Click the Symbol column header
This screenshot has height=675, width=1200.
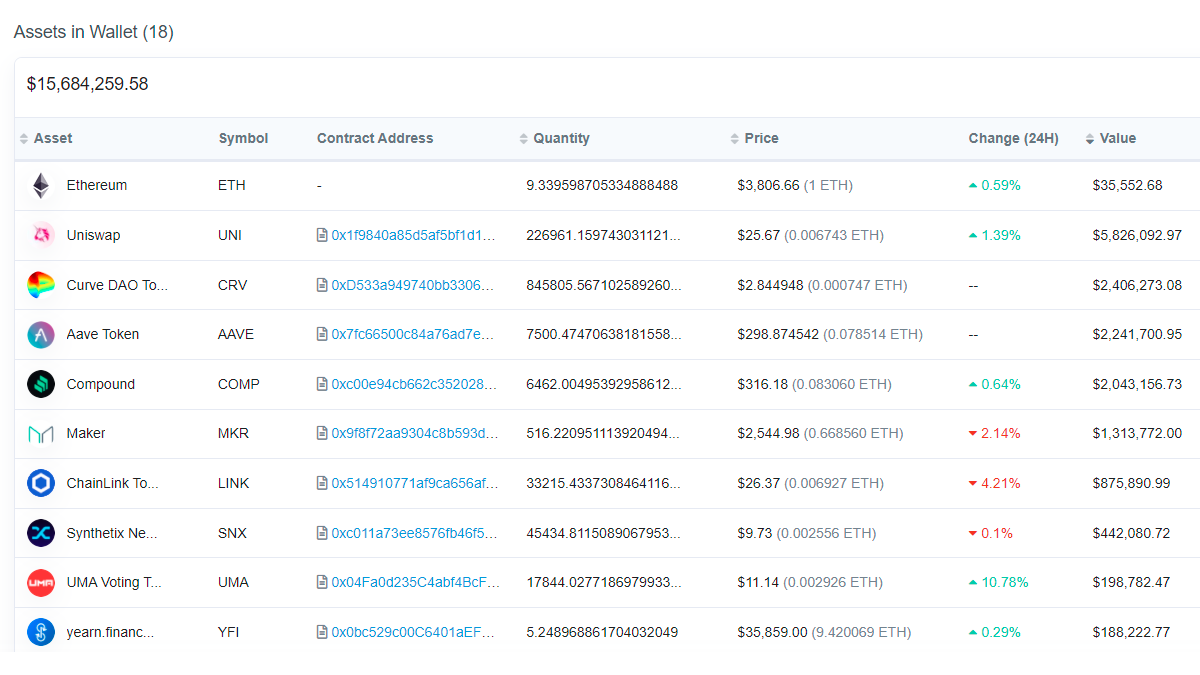click(x=243, y=138)
